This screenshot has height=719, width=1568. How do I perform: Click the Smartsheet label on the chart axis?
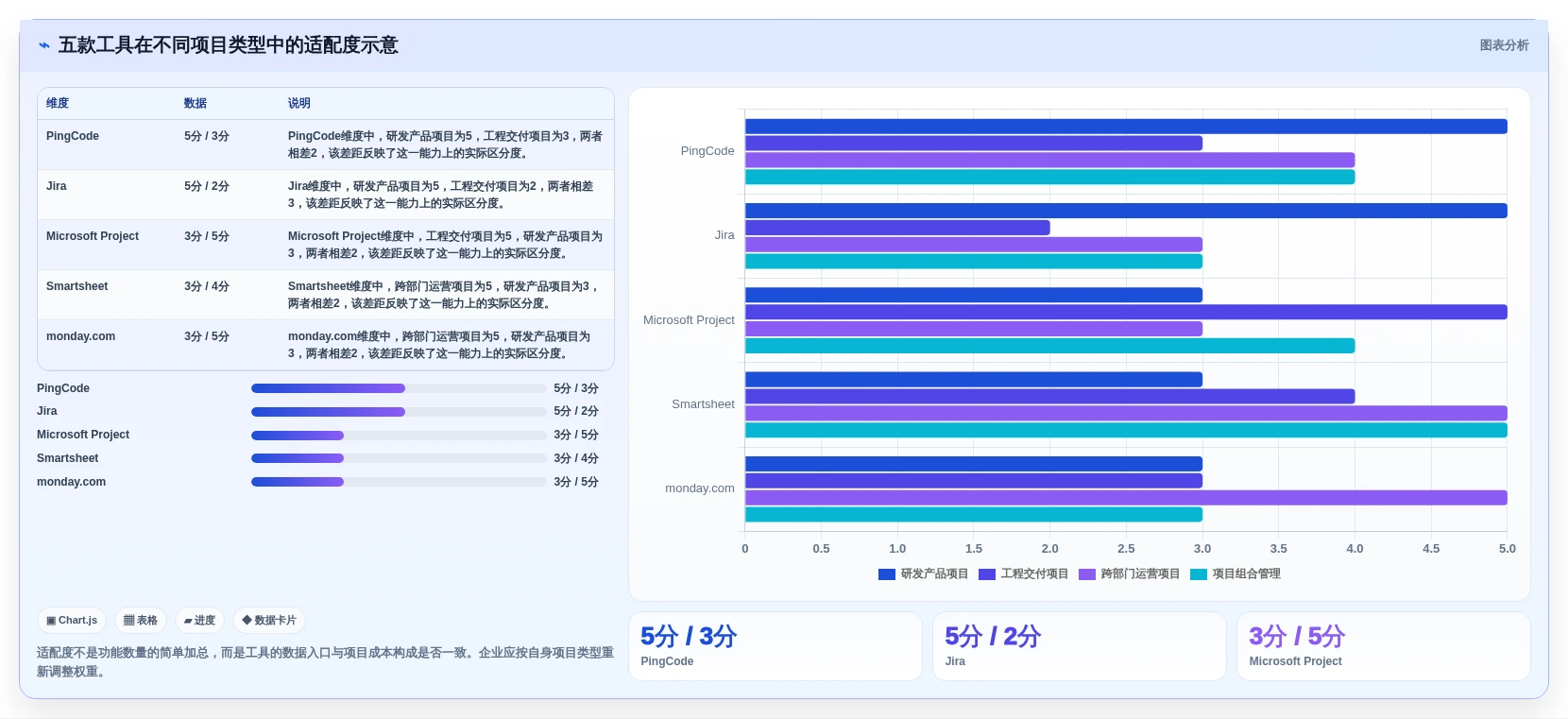pos(703,404)
